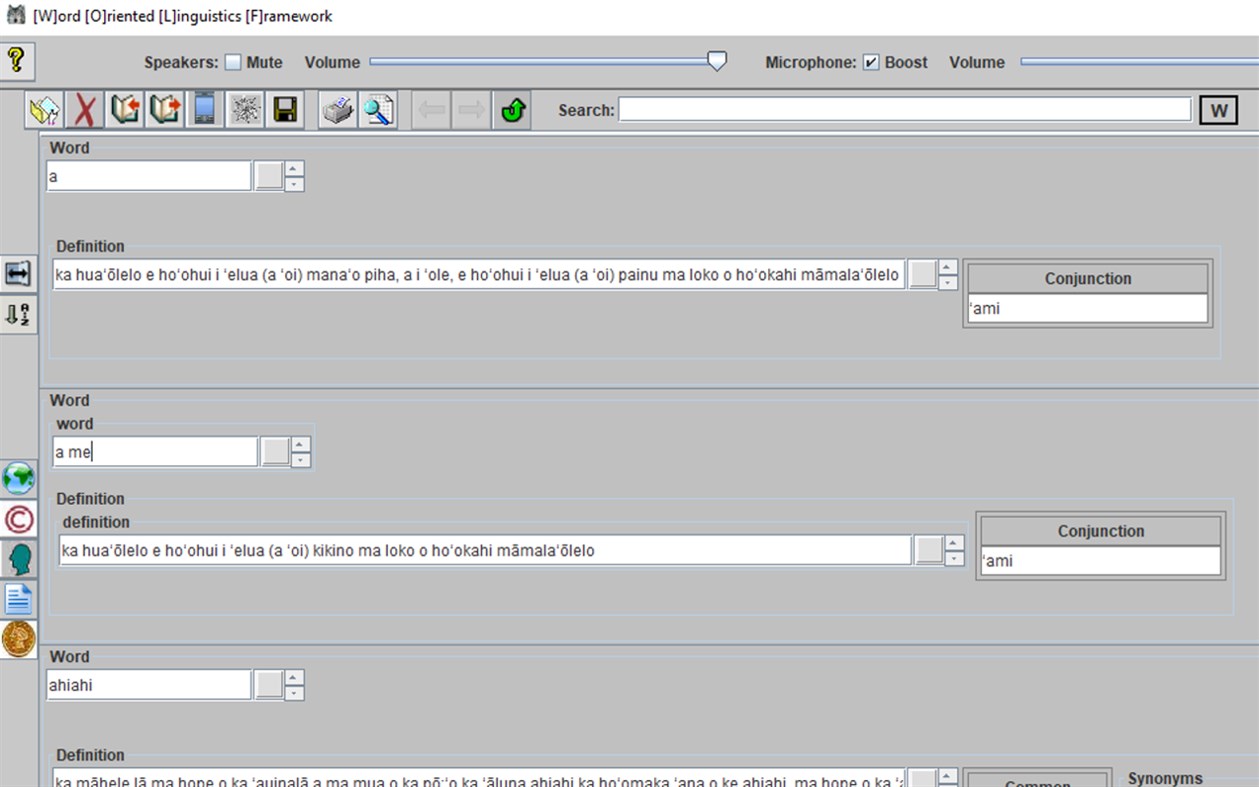Click the green undo arrow icon

coord(510,109)
